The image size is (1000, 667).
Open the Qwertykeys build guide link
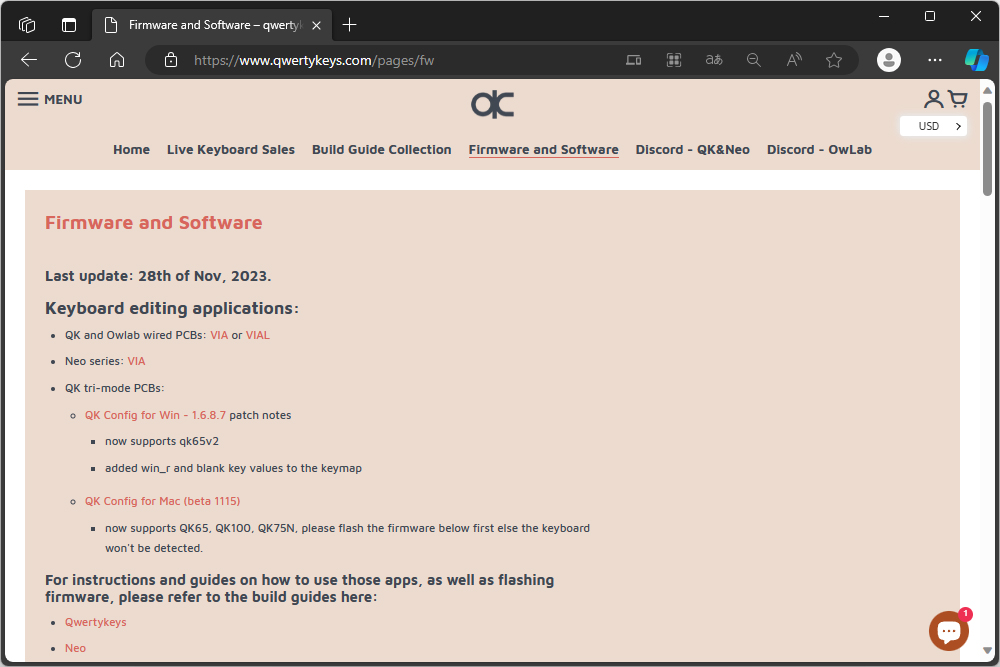pos(96,622)
